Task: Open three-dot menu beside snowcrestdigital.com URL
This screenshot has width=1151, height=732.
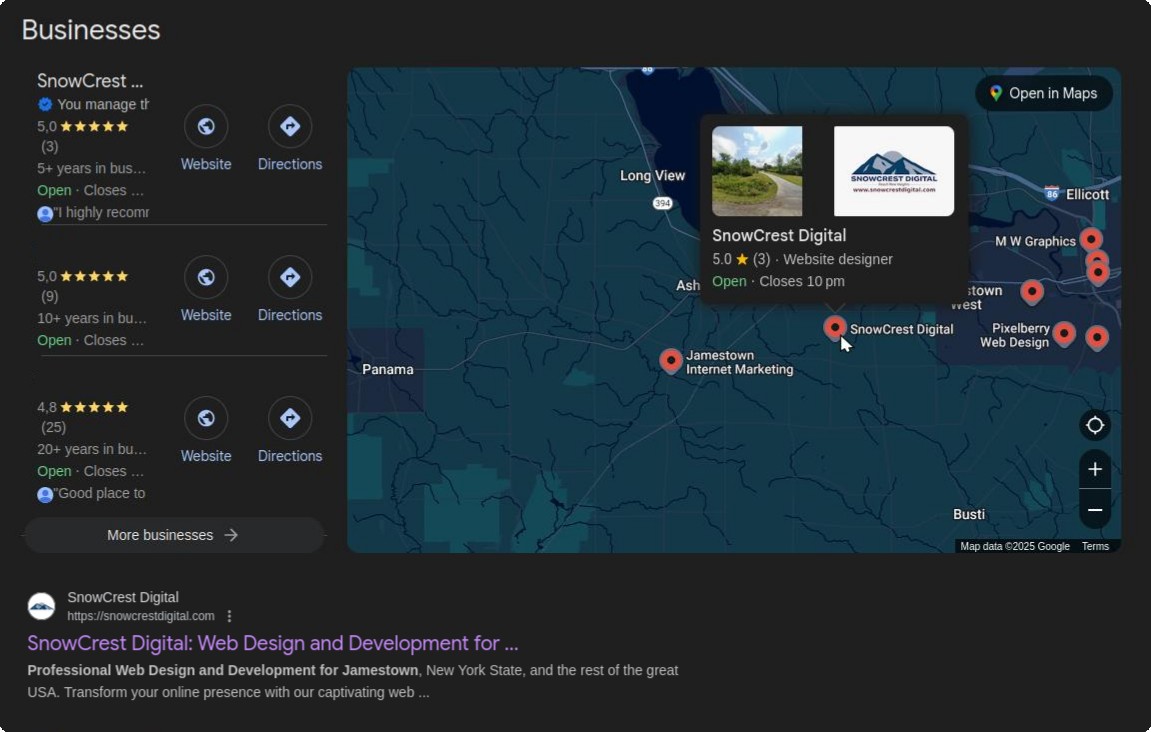Action: (229, 616)
